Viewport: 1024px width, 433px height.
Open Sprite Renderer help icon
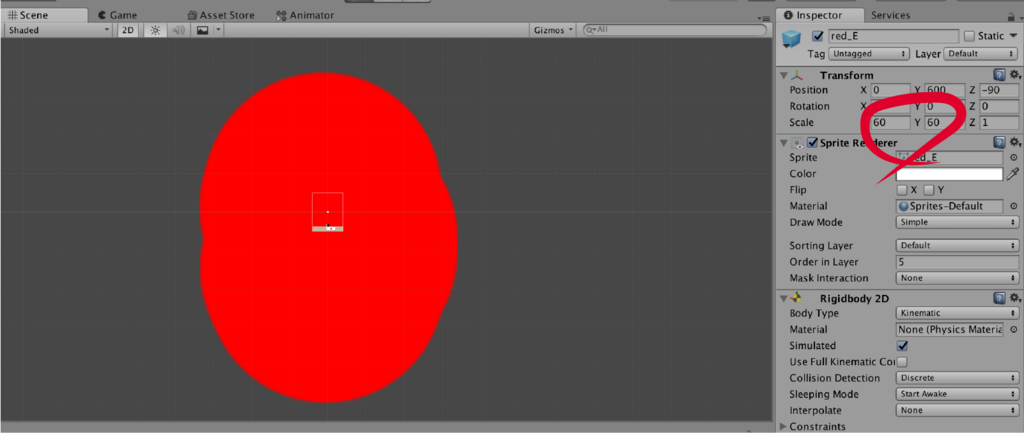[x=999, y=142]
